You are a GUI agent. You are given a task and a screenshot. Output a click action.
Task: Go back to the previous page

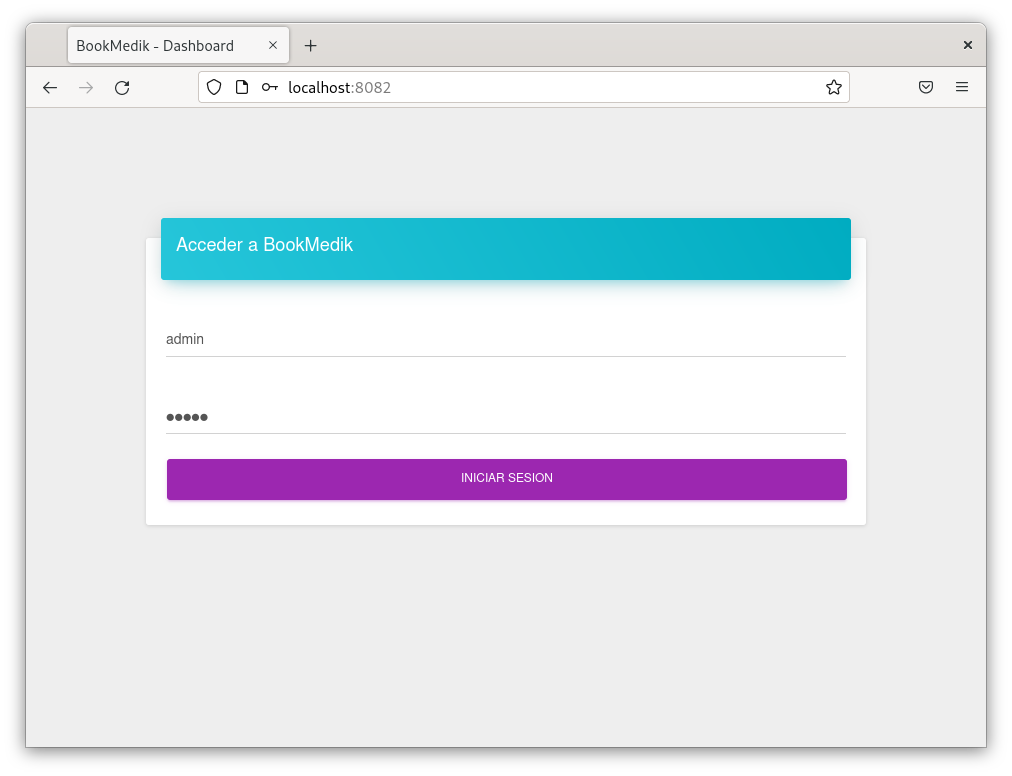click(50, 88)
